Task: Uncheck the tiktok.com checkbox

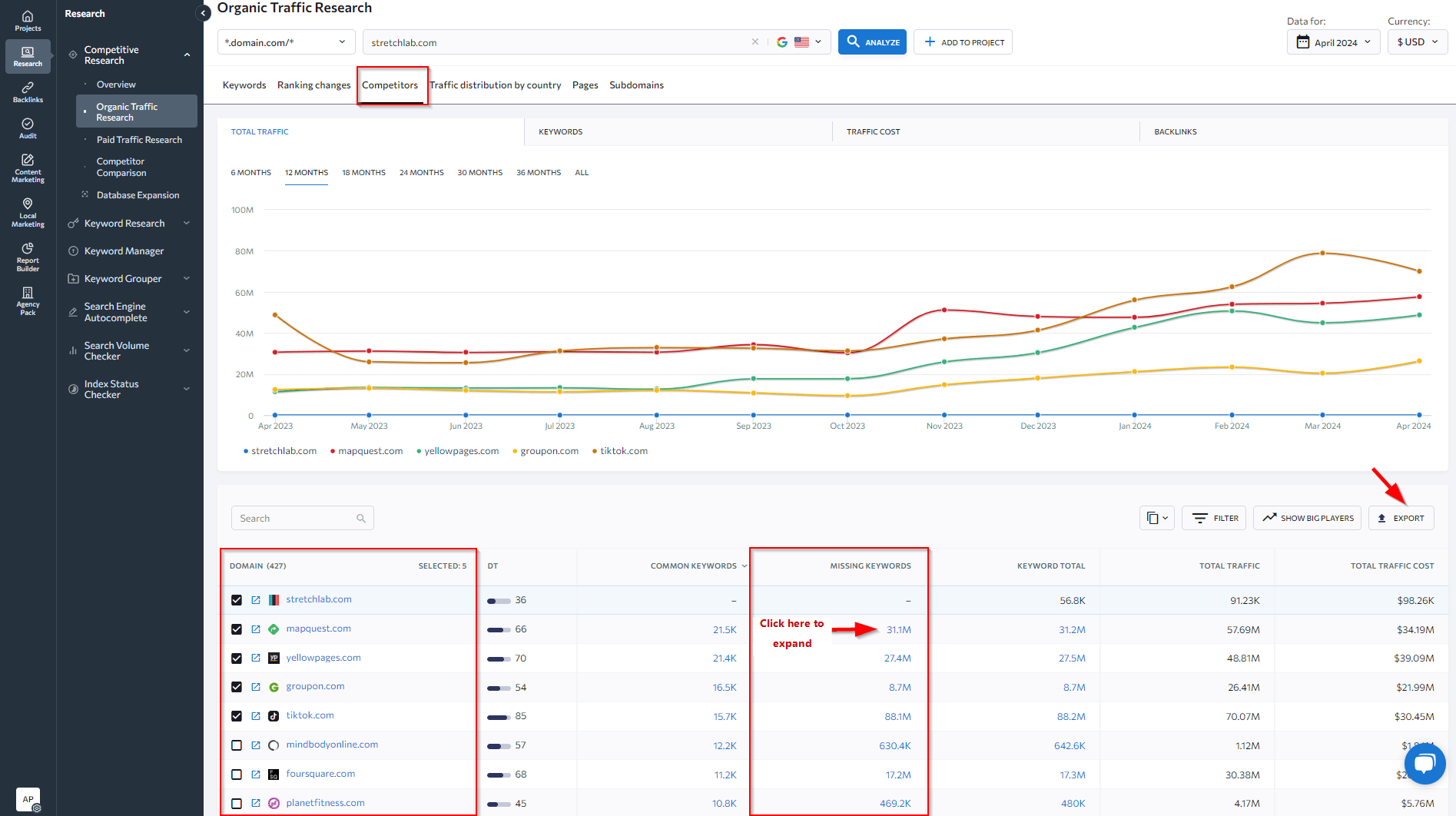Action: pos(237,716)
